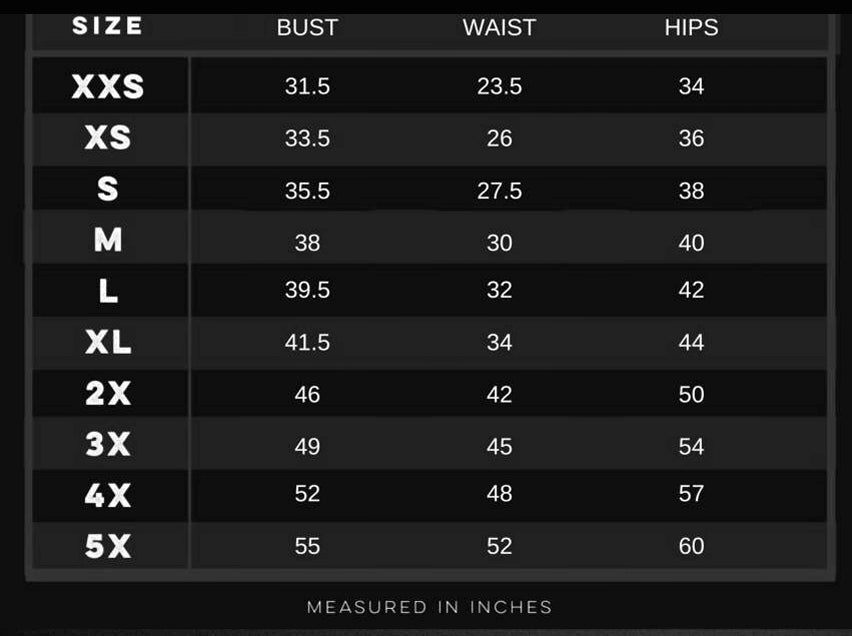
Task: Select the HIPS column header
Action: click(x=691, y=28)
